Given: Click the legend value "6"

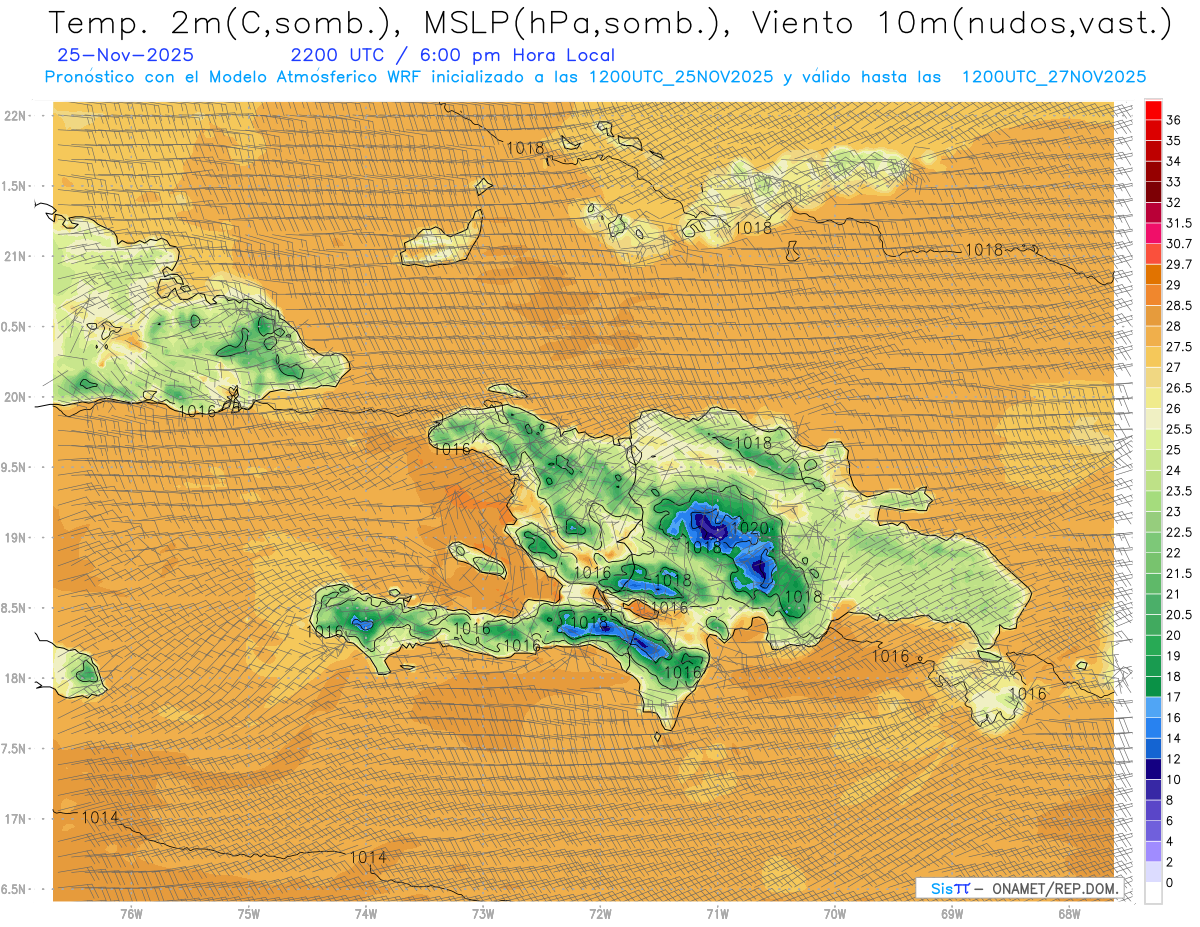Looking at the screenshot, I should pos(1170,821).
